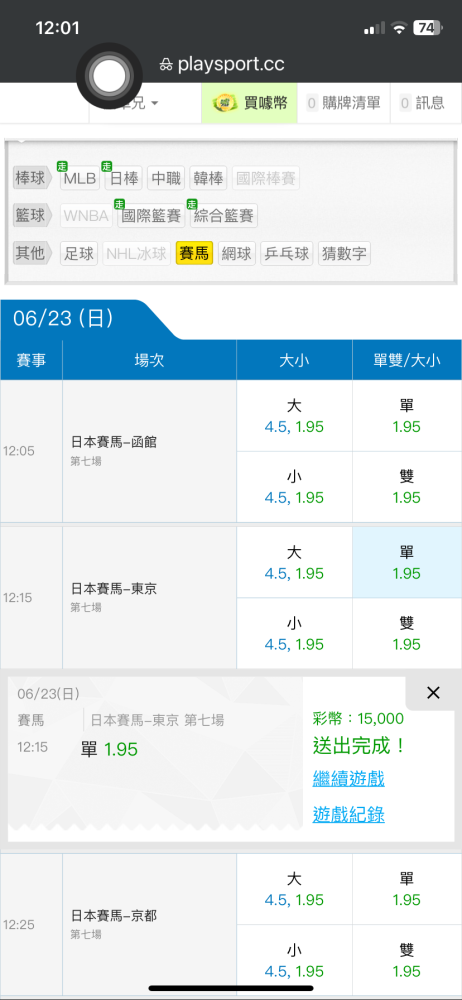462x1000 pixels.
Task: Toggle selected 單 1.95 for 東京 race
Action: click(x=406, y=562)
